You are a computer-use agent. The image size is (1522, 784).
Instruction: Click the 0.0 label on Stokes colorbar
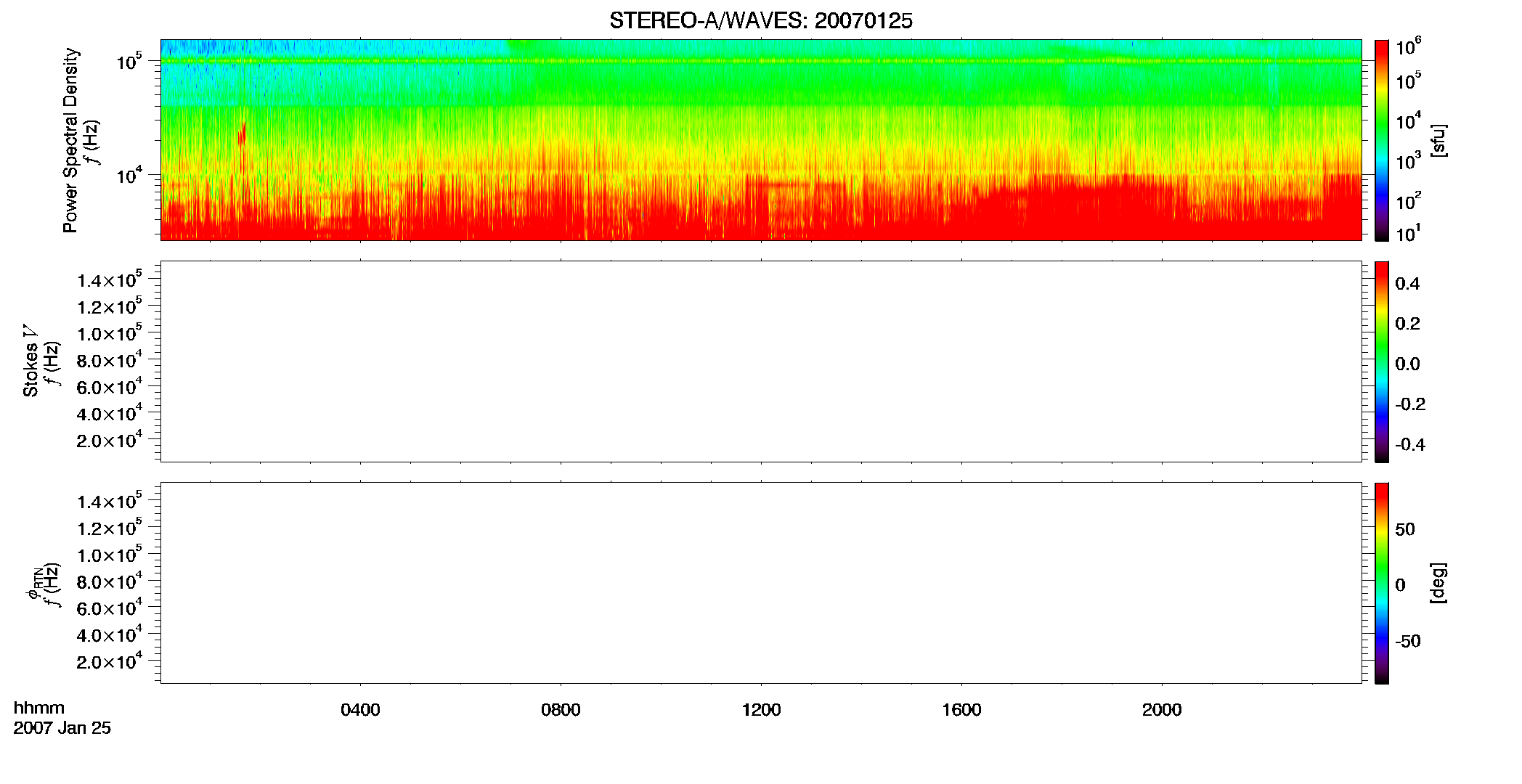coord(1407,364)
